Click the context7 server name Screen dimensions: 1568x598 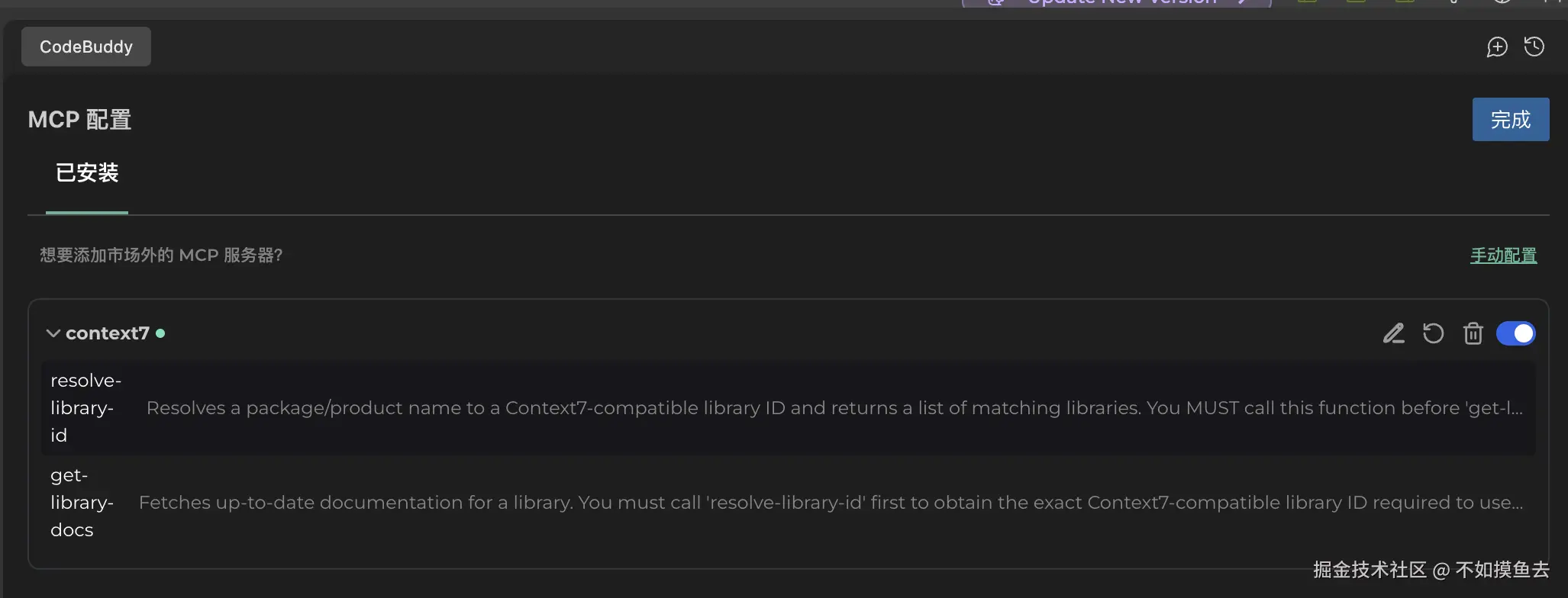click(108, 333)
